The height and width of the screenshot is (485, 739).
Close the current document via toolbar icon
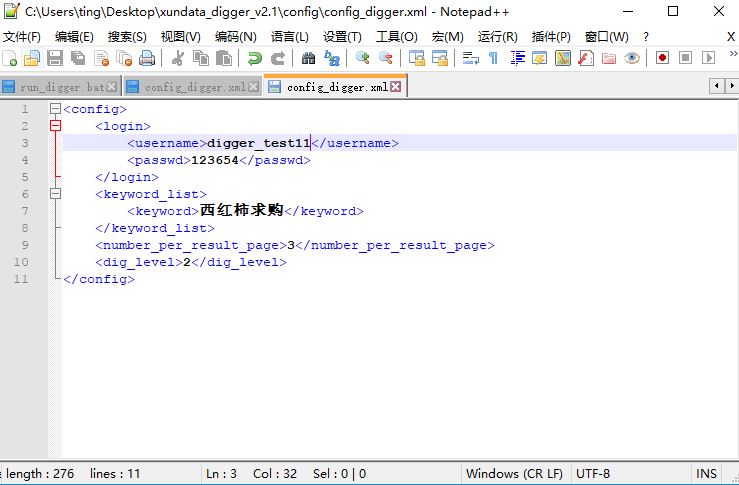click(x=101, y=58)
